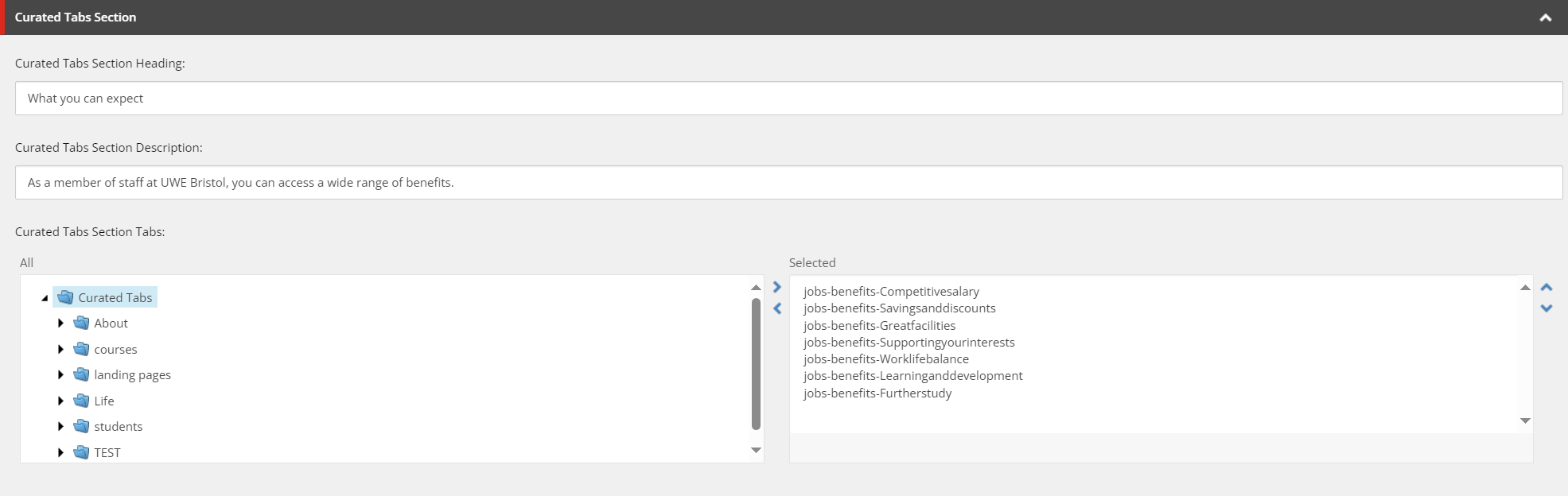Viewport: 1568px width, 496px height.
Task: Click the All tree scrollbar thumb
Action: [756, 364]
